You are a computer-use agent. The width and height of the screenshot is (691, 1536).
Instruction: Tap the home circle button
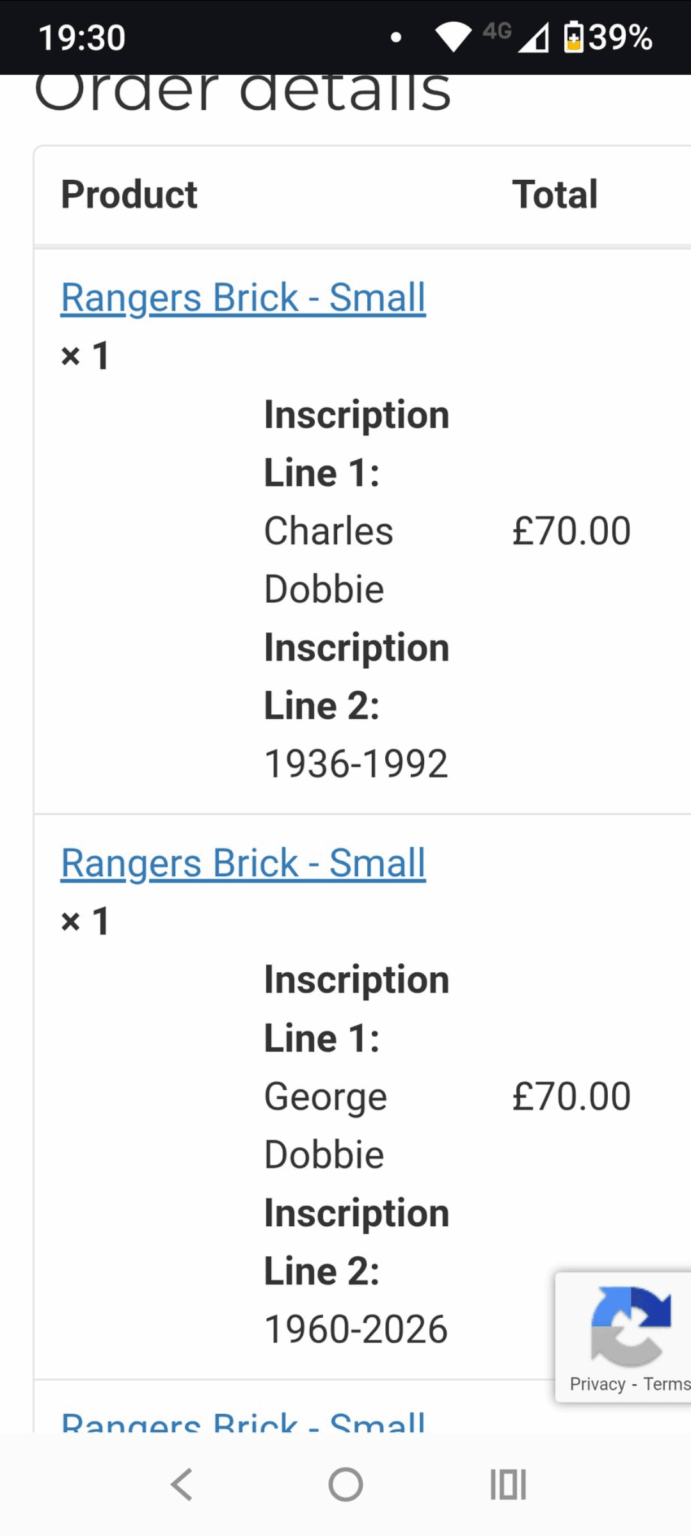[x=345, y=1484]
